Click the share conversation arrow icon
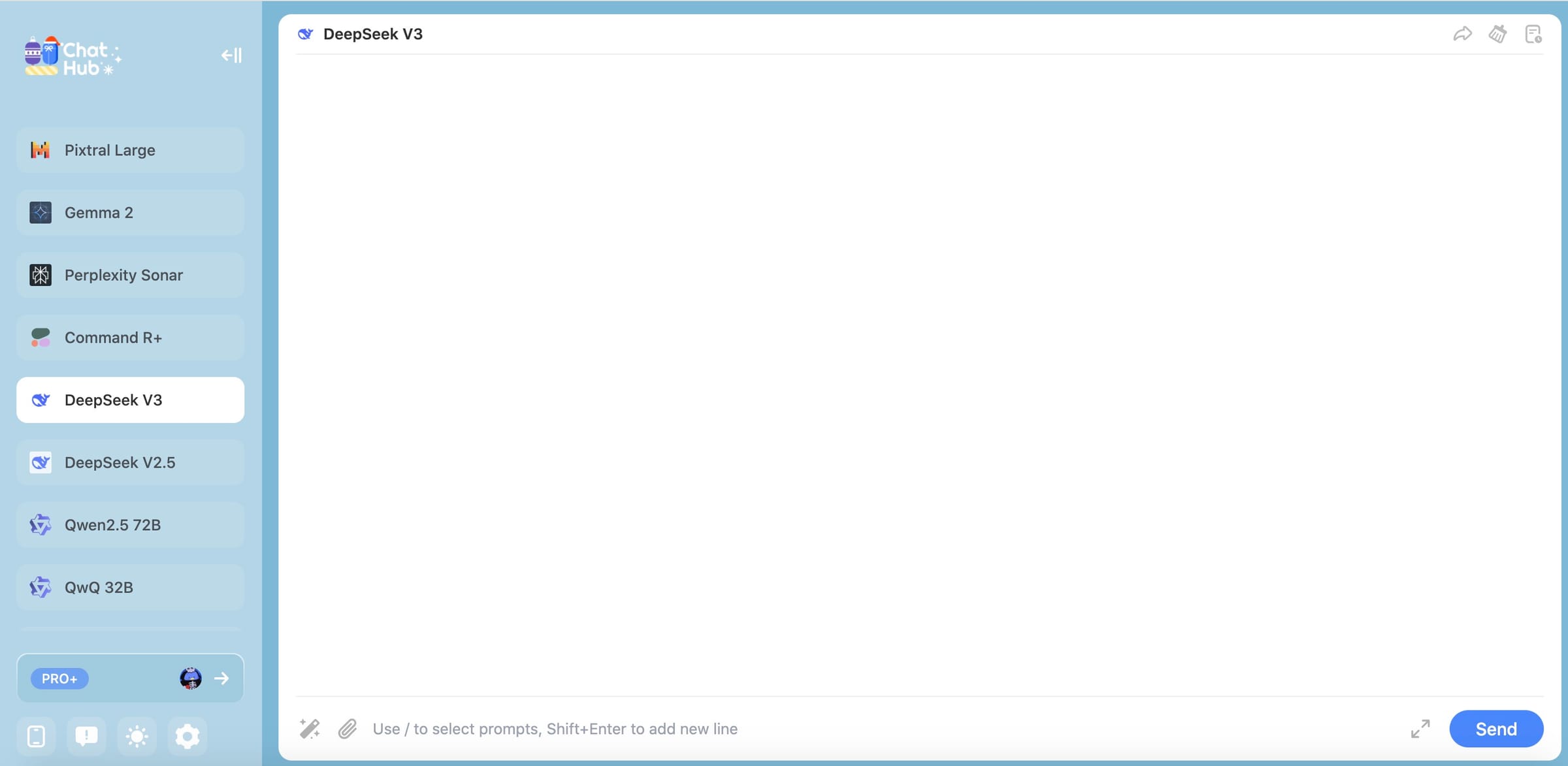 (x=1462, y=34)
